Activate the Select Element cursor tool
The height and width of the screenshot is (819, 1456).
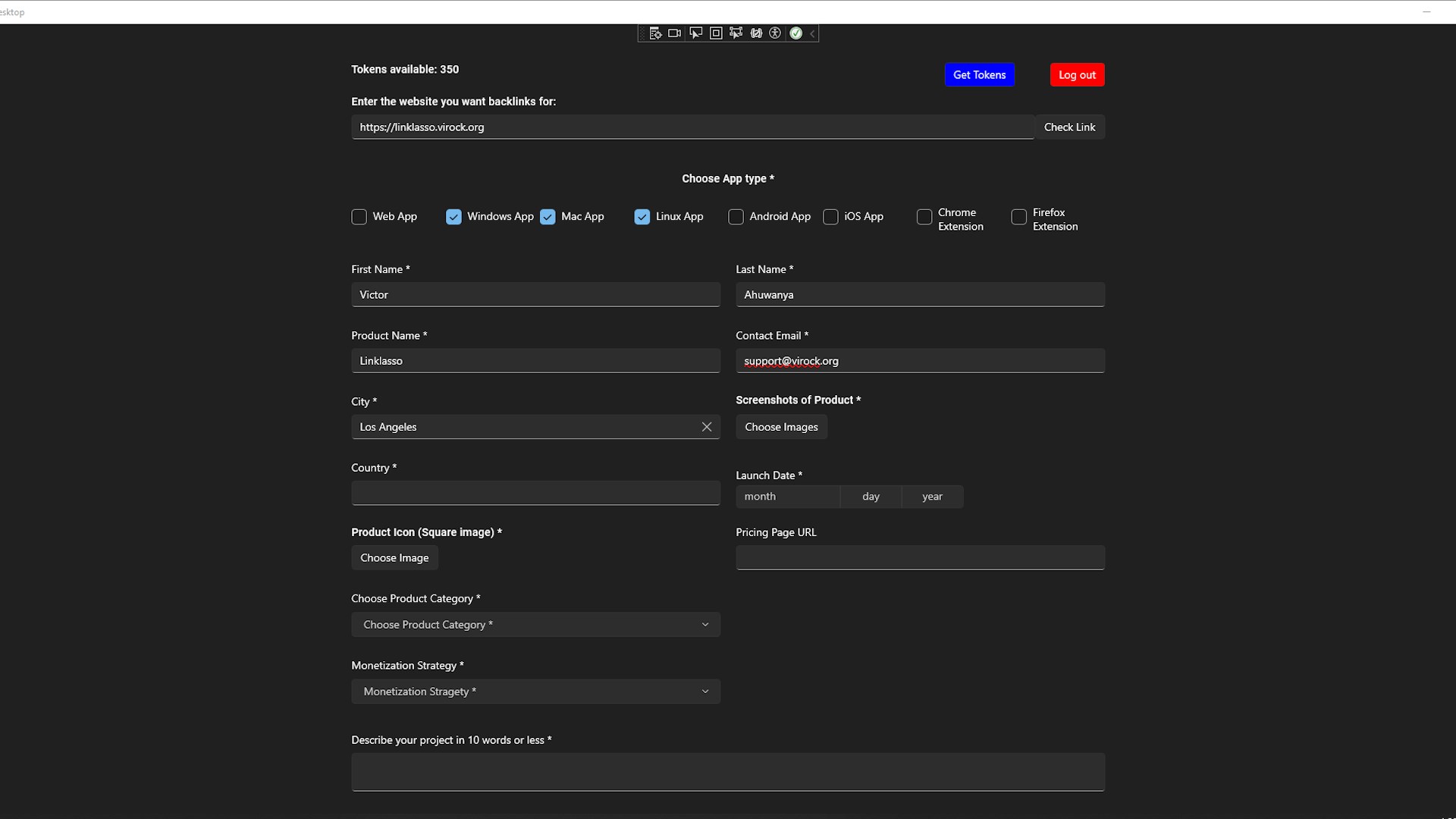(x=695, y=33)
